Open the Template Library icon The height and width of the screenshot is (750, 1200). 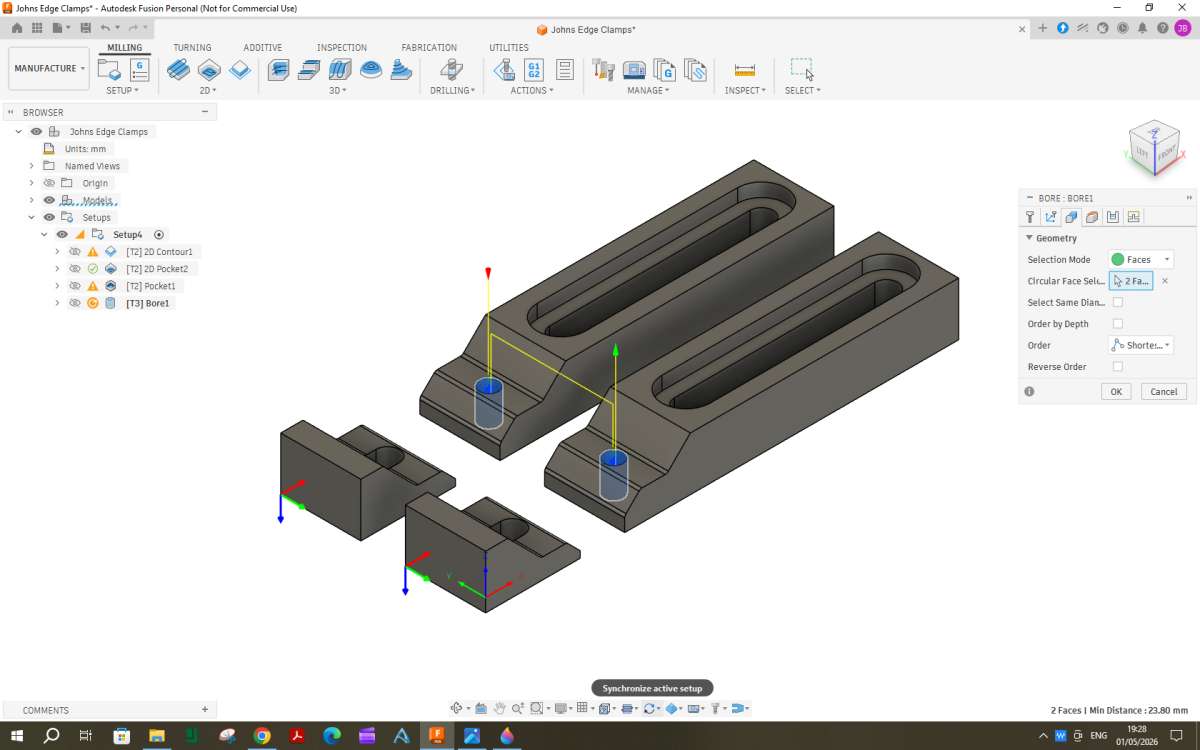coord(696,70)
